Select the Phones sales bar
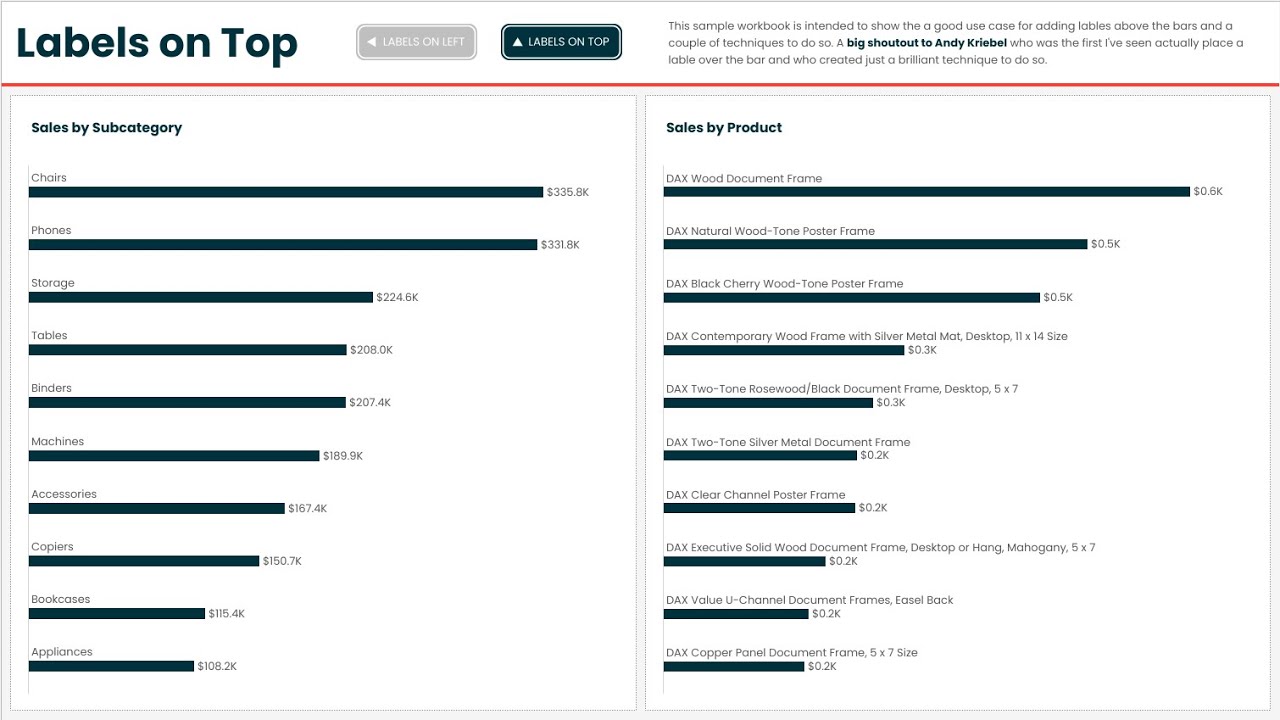1280x720 pixels. pyautogui.click(x=283, y=244)
